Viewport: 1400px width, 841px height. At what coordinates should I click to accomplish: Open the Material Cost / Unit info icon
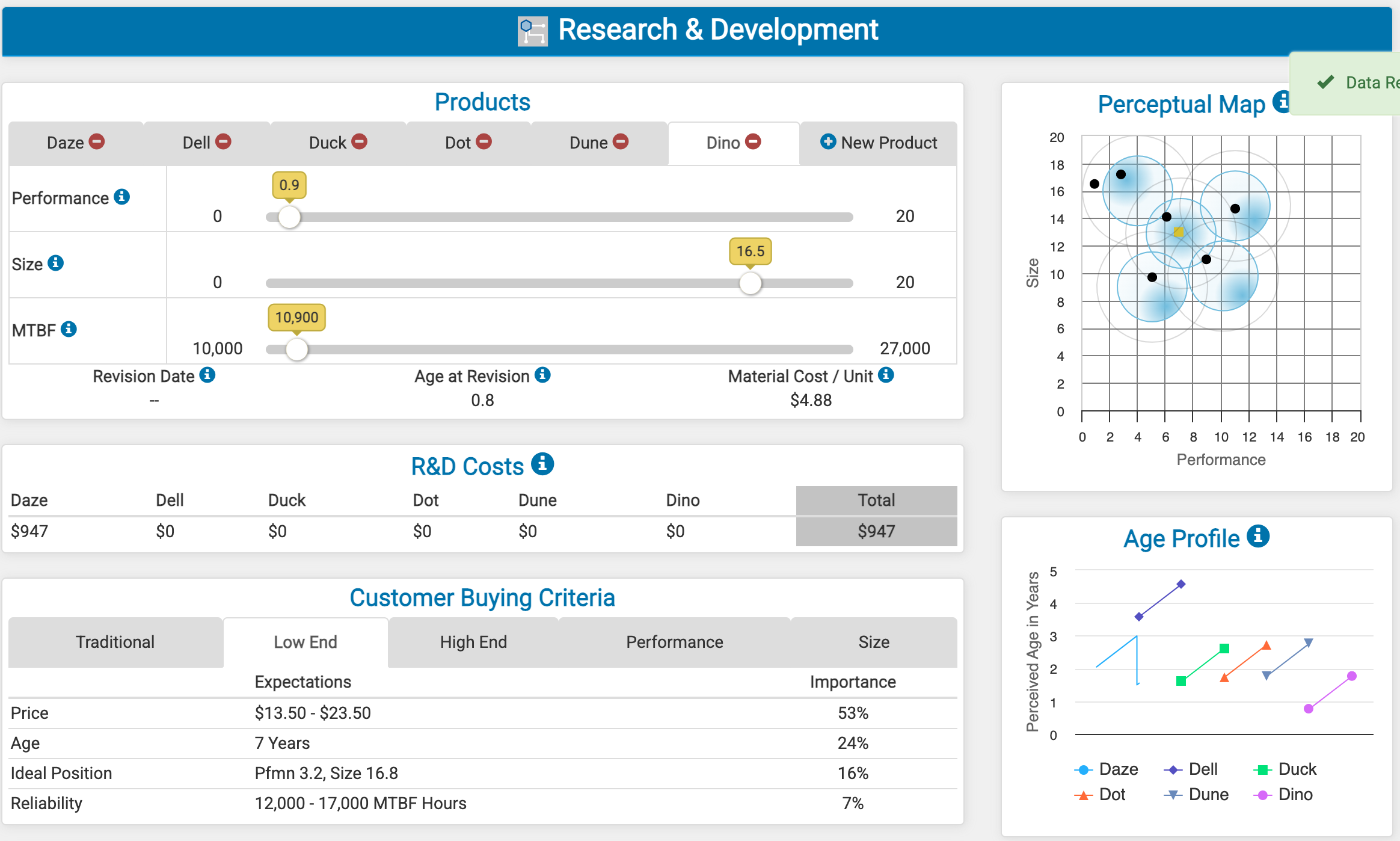click(x=886, y=375)
